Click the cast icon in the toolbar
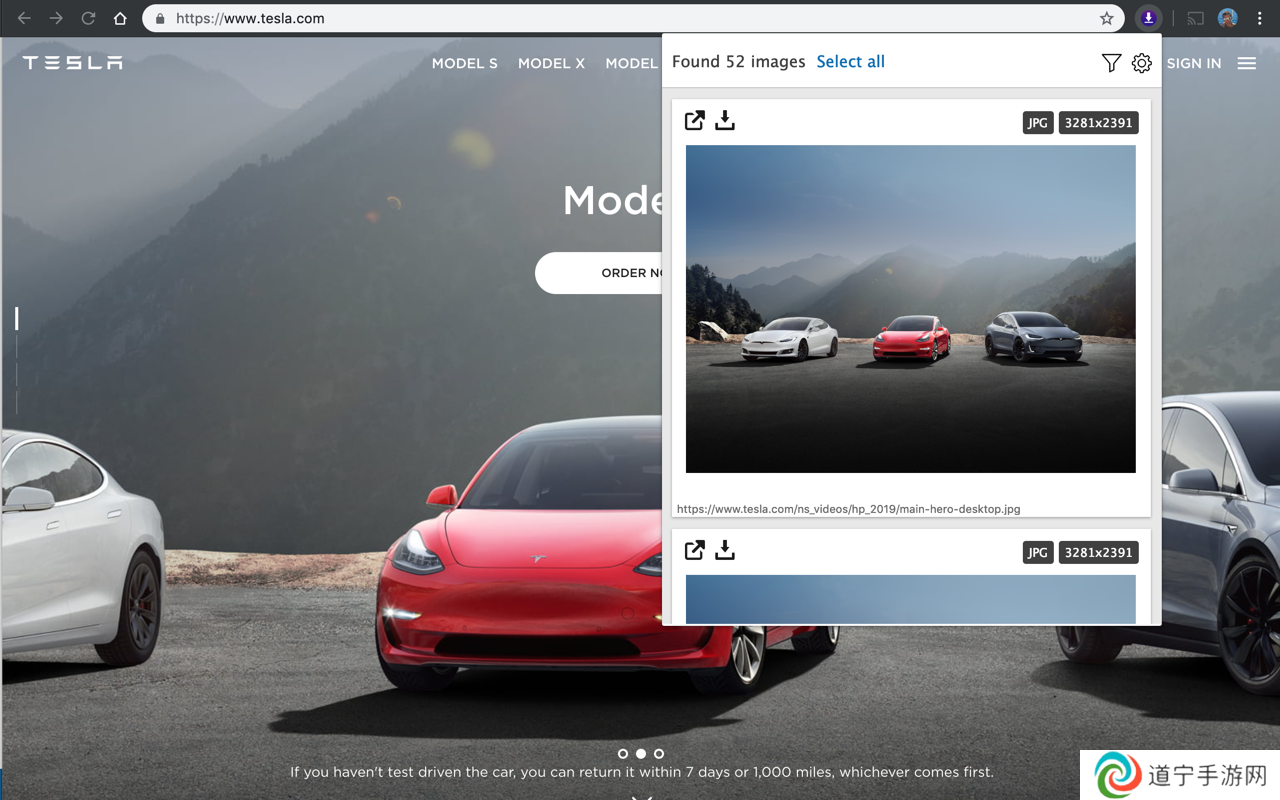This screenshot has width=1280, height=800. coord(1195,18)
